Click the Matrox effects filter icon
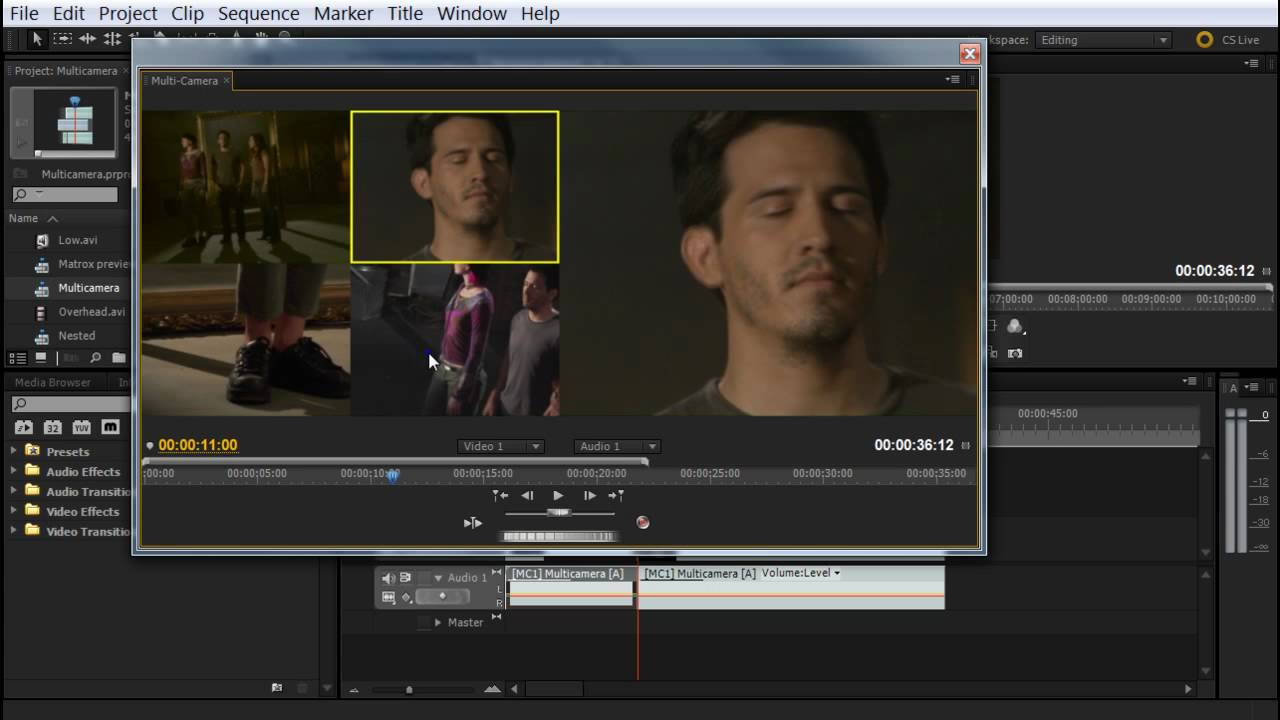The image size is (1280, 720). click(x=110, y=427)
